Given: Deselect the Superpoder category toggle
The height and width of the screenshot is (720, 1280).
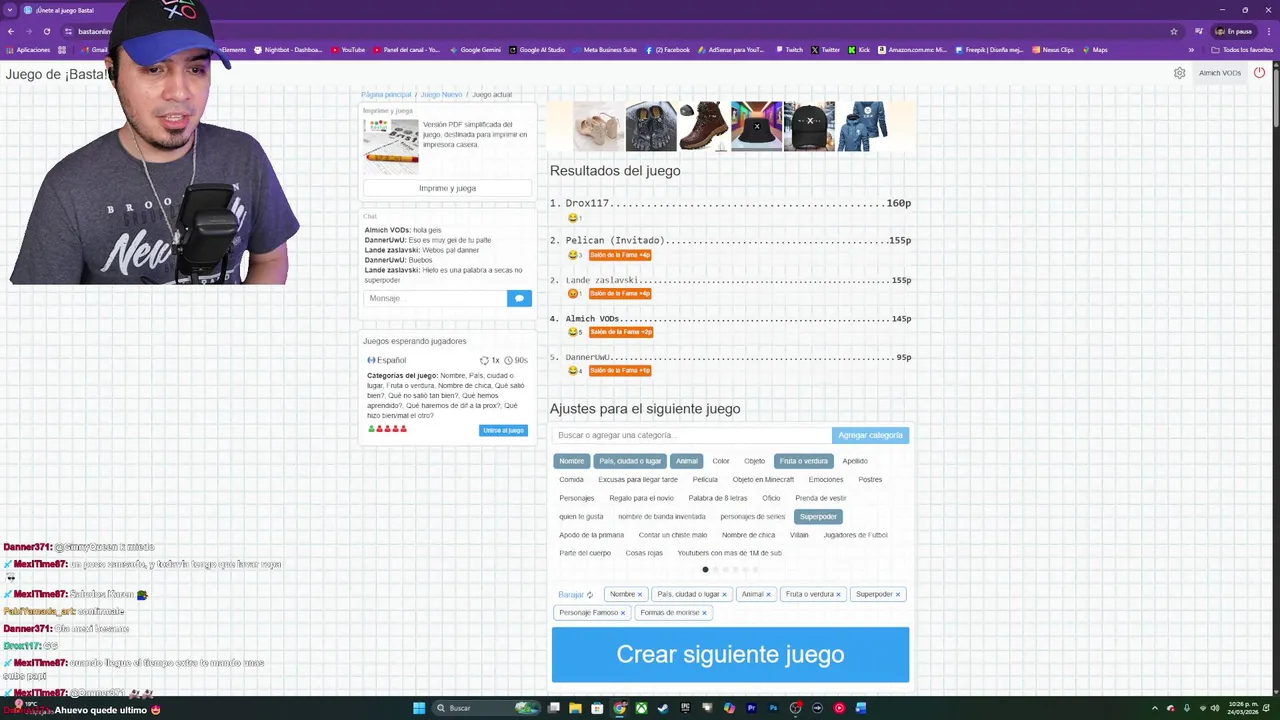Looking at the screenshot, I should (818, 517).
